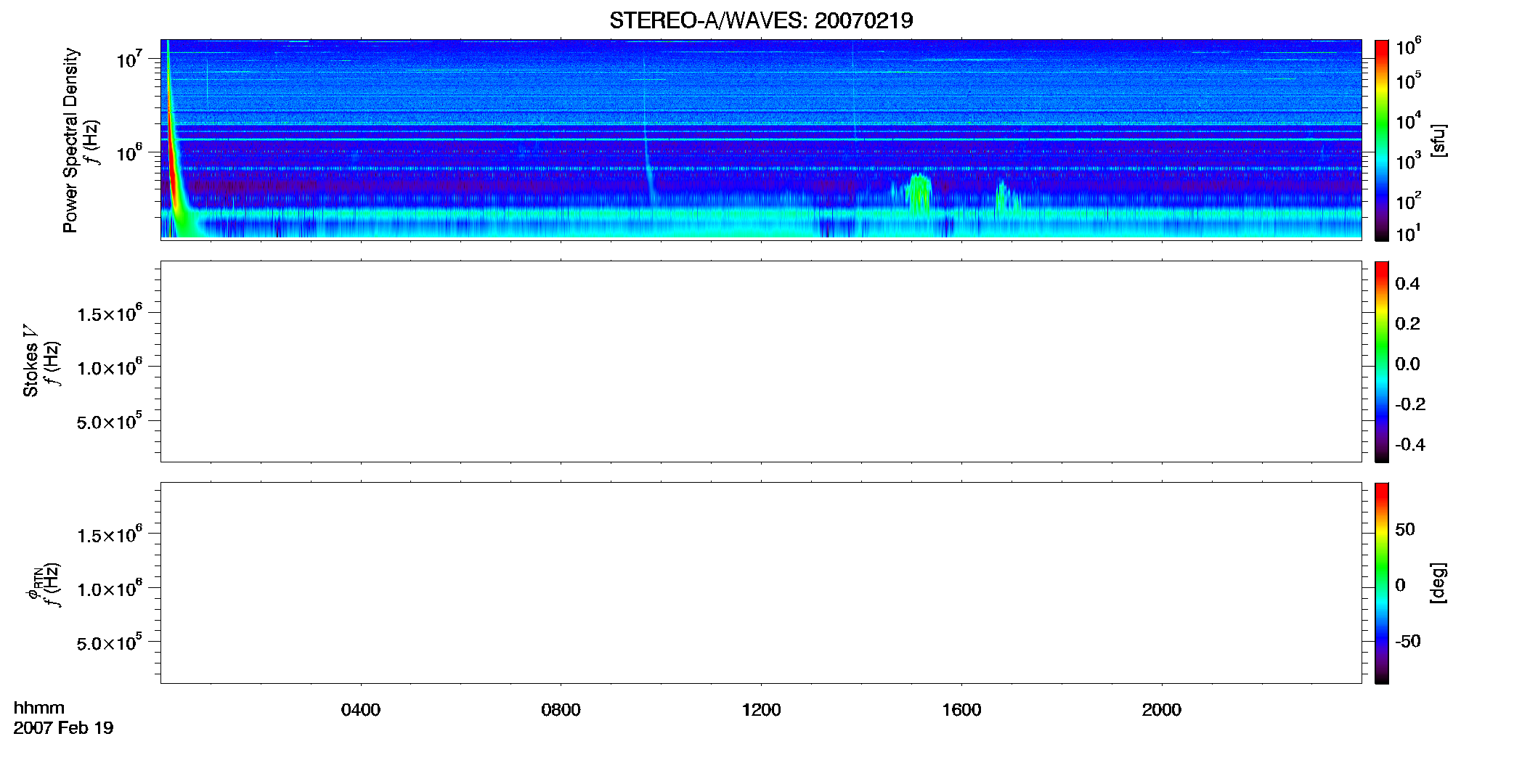1522x784 pixels.
Task: Click the Power Spectral Density colorbar
Action: (x=1382, y=140)
